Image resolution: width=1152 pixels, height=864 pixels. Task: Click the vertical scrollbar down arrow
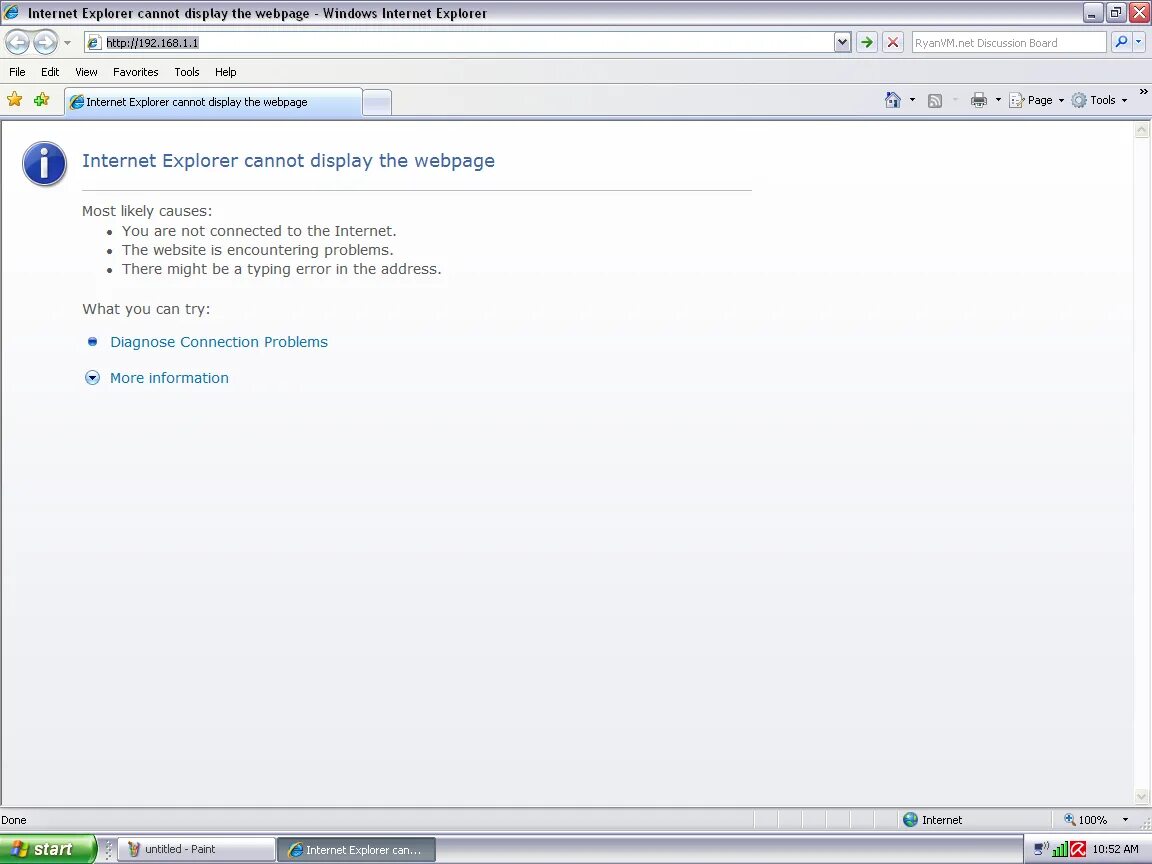pyautogui.click(x=1142, y=796)
